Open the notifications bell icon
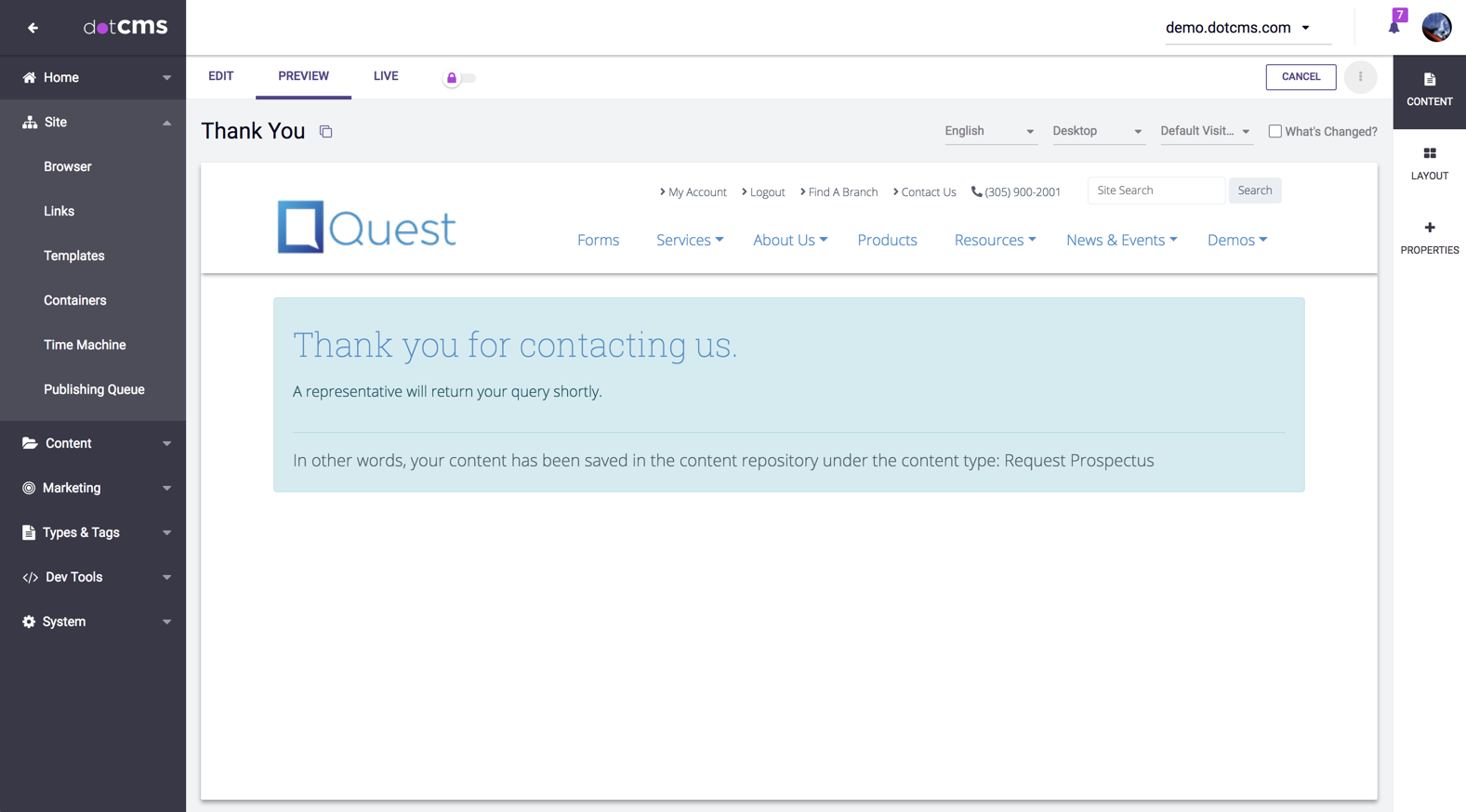The height and width of the screenshot is (812, 1466). point(1393,27)
